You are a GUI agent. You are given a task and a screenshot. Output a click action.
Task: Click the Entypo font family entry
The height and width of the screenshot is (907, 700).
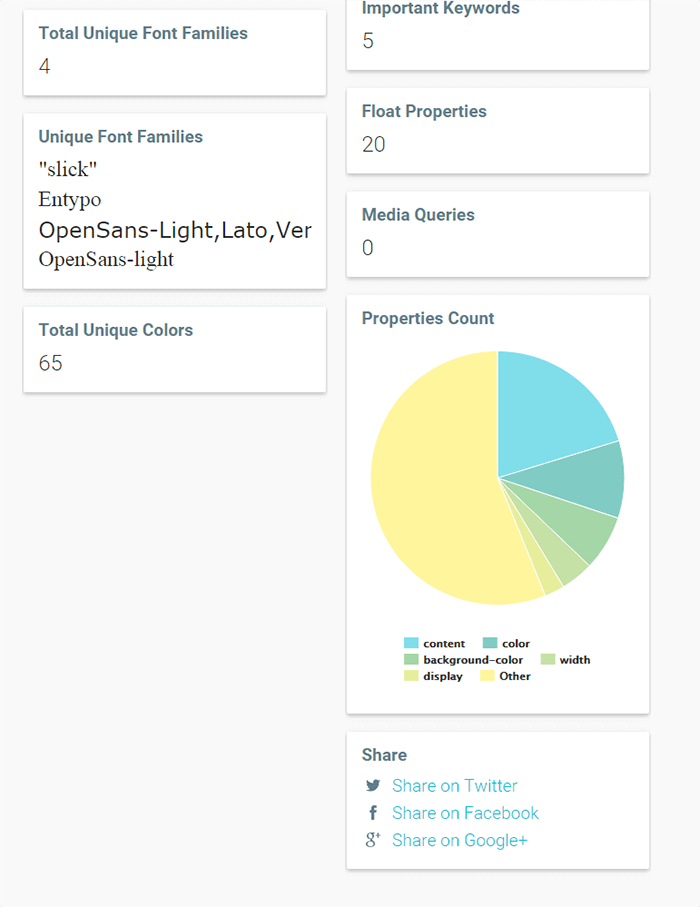coord(70,199)
